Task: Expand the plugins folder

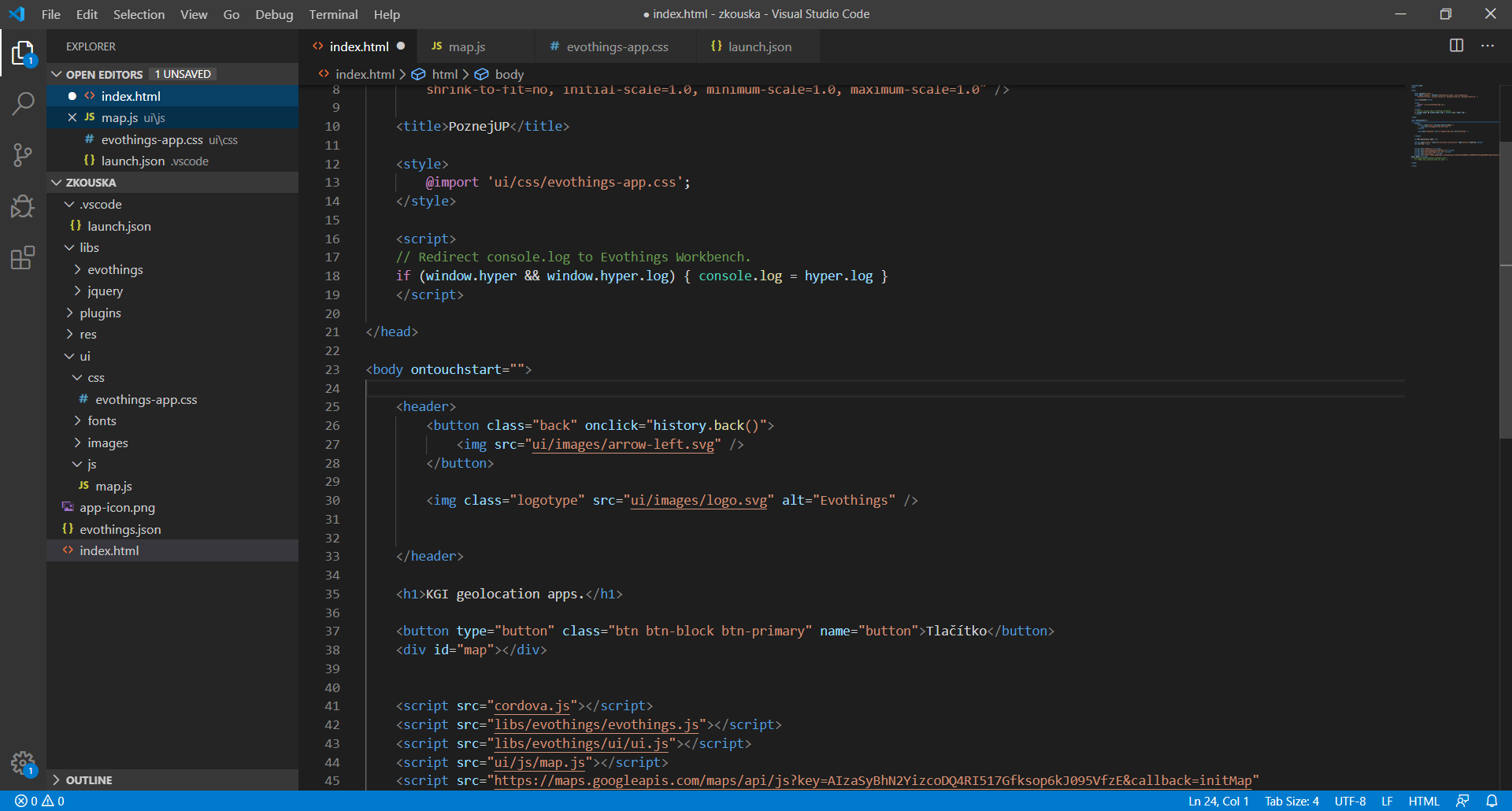Action: [69, 313]
